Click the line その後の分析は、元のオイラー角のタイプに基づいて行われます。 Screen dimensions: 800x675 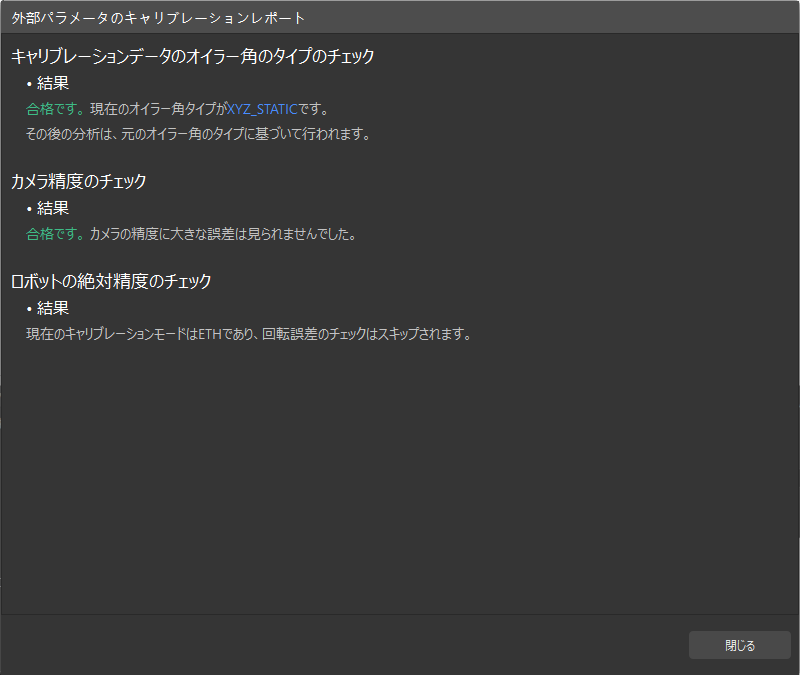(198, 134)
